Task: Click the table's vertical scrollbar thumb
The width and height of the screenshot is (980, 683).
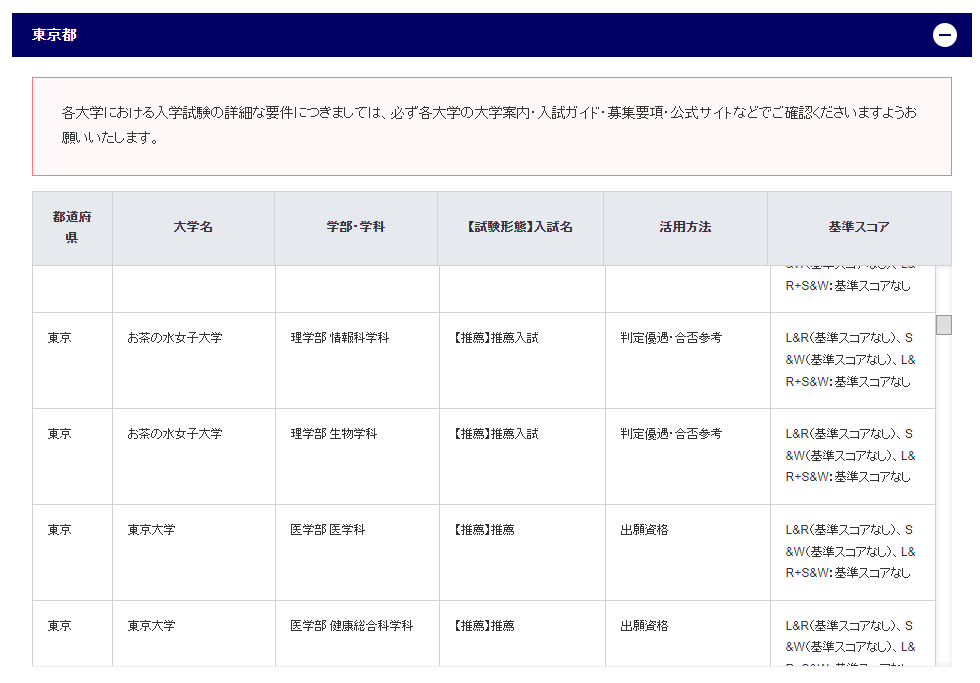Action: tap(943, 325)
